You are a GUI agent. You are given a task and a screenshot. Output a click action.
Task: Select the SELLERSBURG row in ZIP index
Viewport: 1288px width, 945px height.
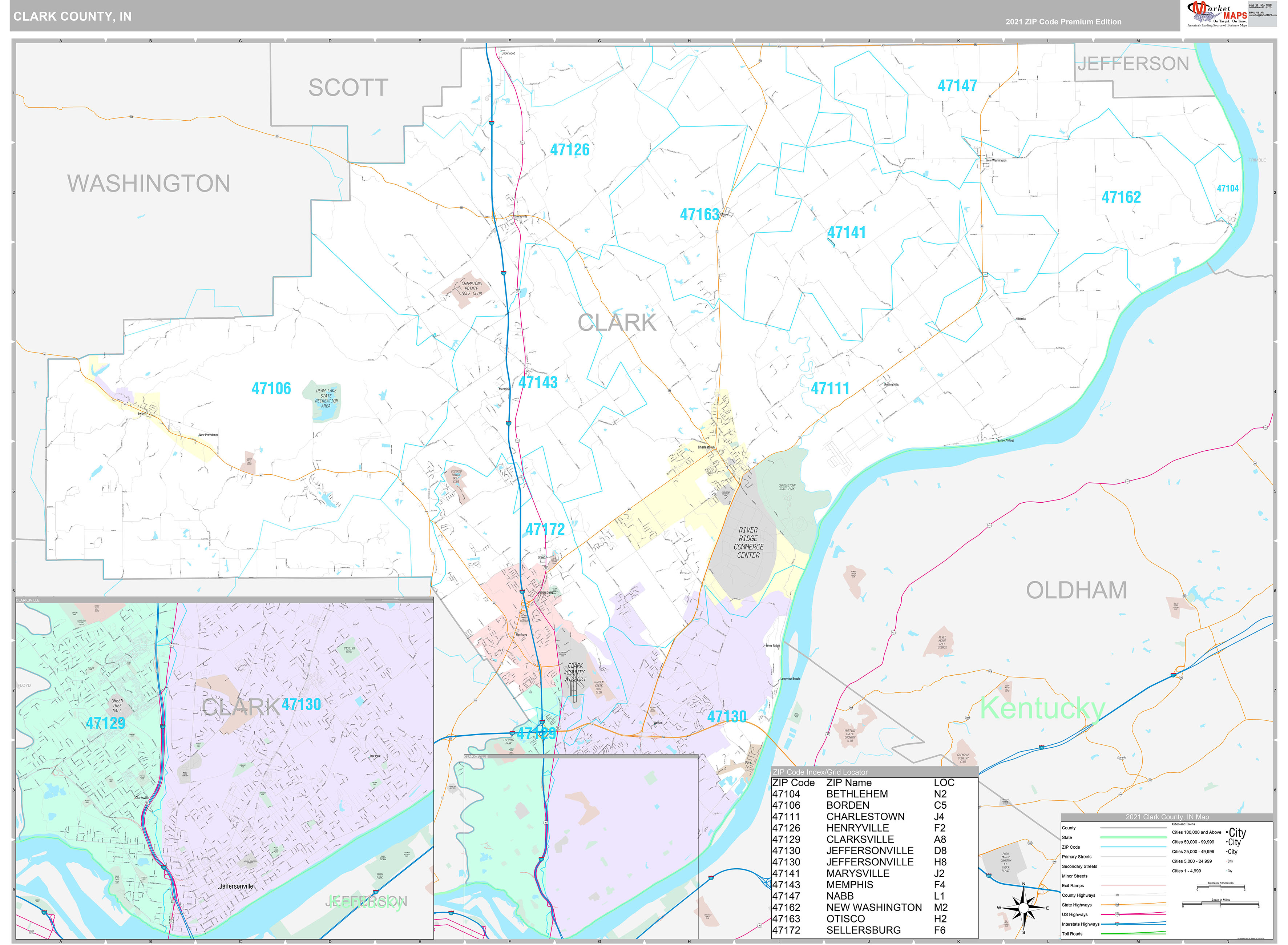coord(874,930)
